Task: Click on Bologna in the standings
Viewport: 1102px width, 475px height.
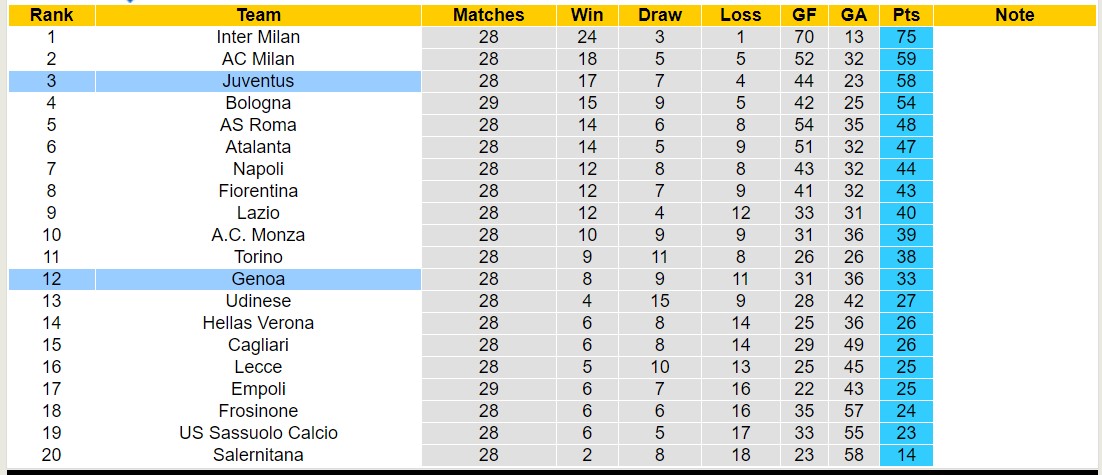Action: pyautogui.click(x=258, y=103)
